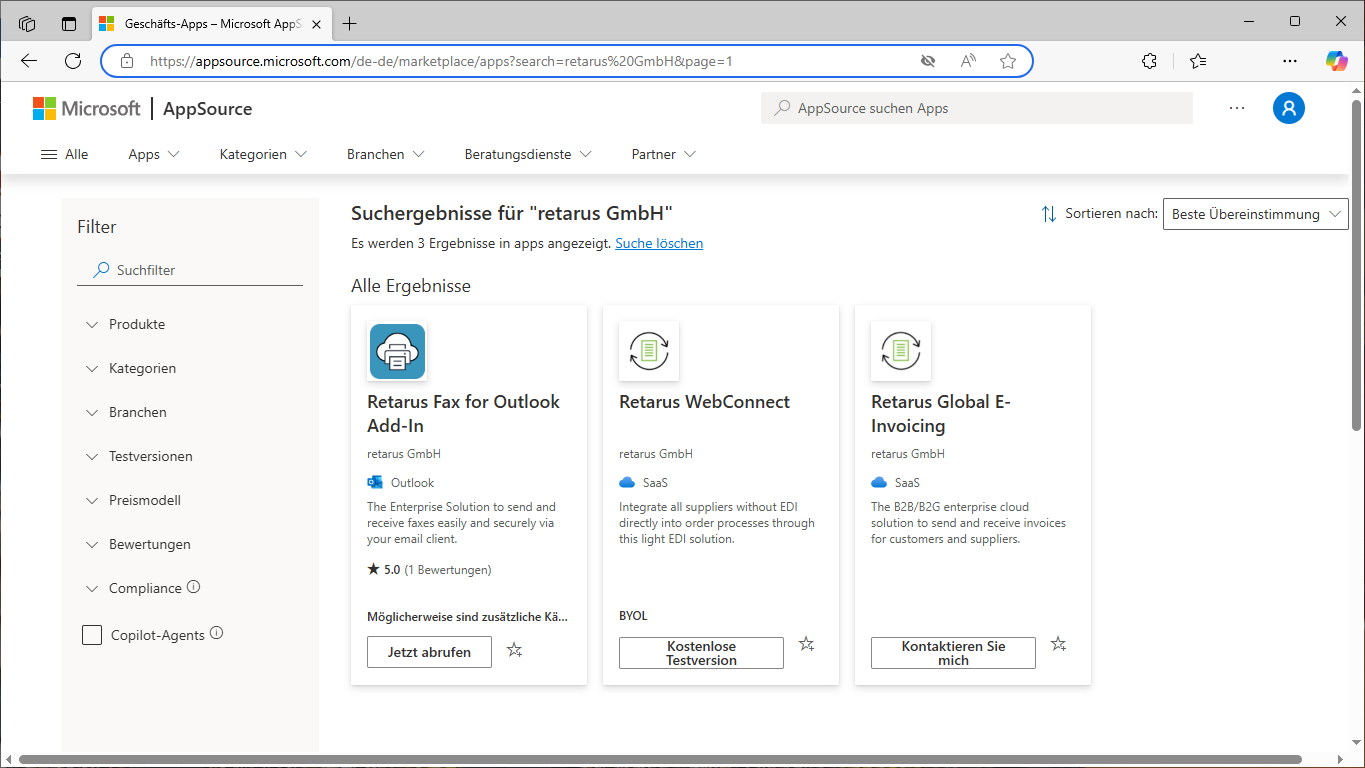Open Retarus Global E-Invoicing title link
The height and width of the screenshot is (768, 1365).
(941, 414)
